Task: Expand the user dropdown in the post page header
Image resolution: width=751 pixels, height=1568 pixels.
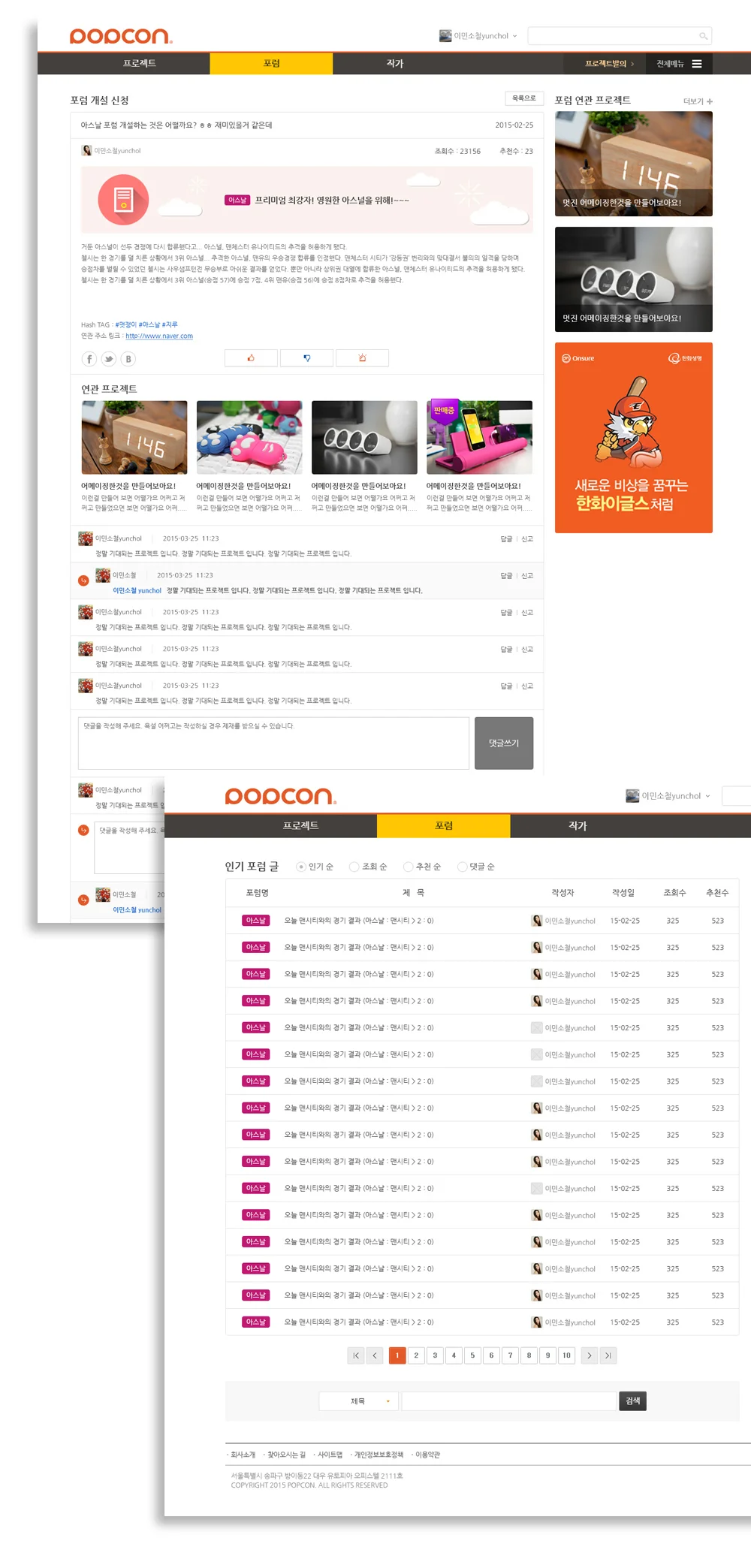Action: pyautogui.click(x=515, y=36)
